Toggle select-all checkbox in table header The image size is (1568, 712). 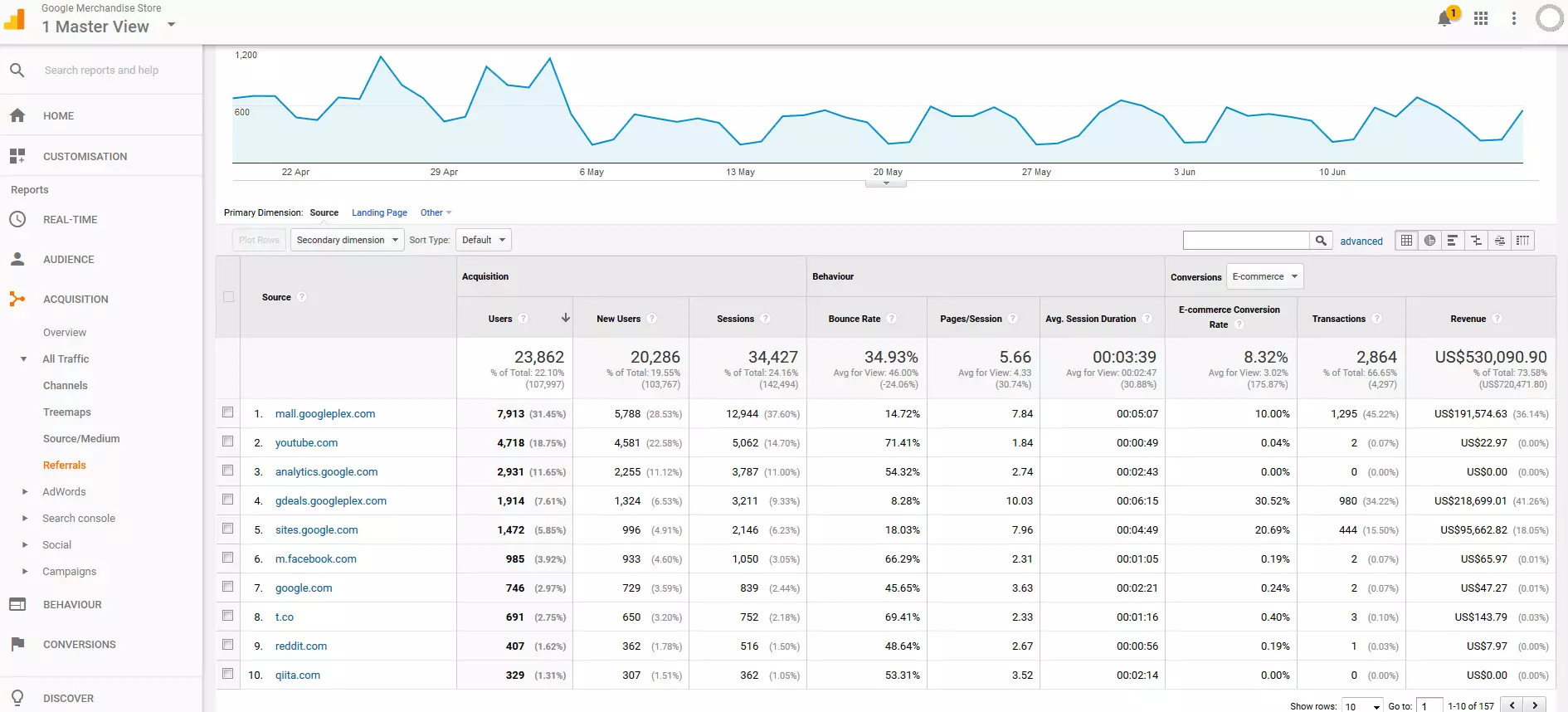click(x=228, y=297)
